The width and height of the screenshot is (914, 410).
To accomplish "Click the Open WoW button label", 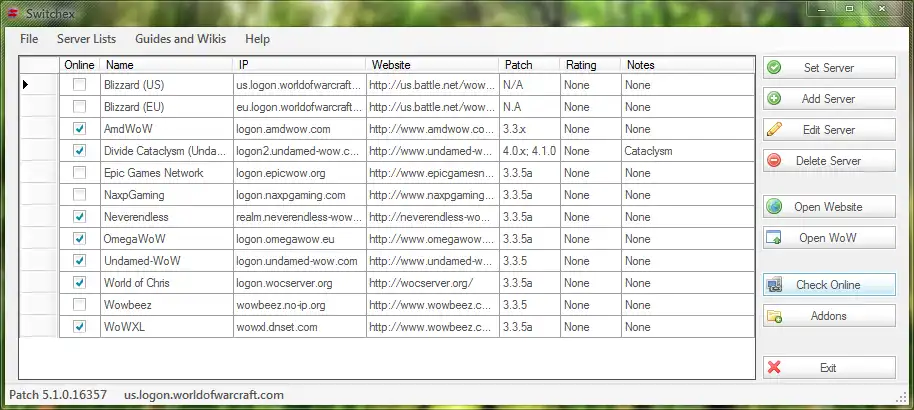I will pos(828,237).
